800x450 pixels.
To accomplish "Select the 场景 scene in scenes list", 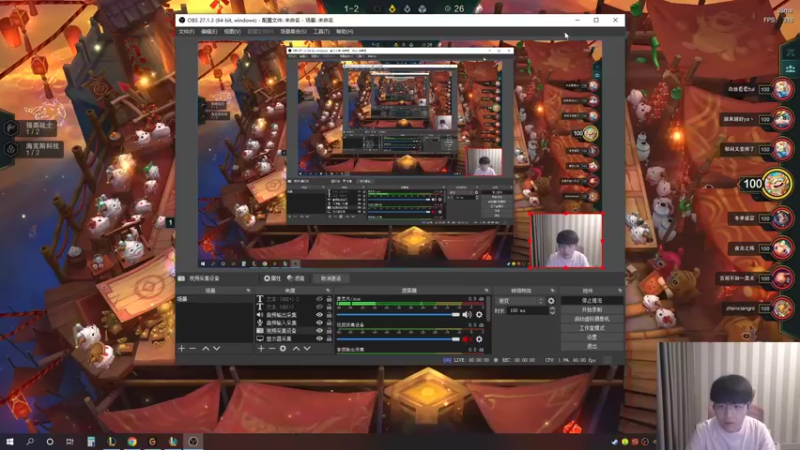I will click(214, 299).
